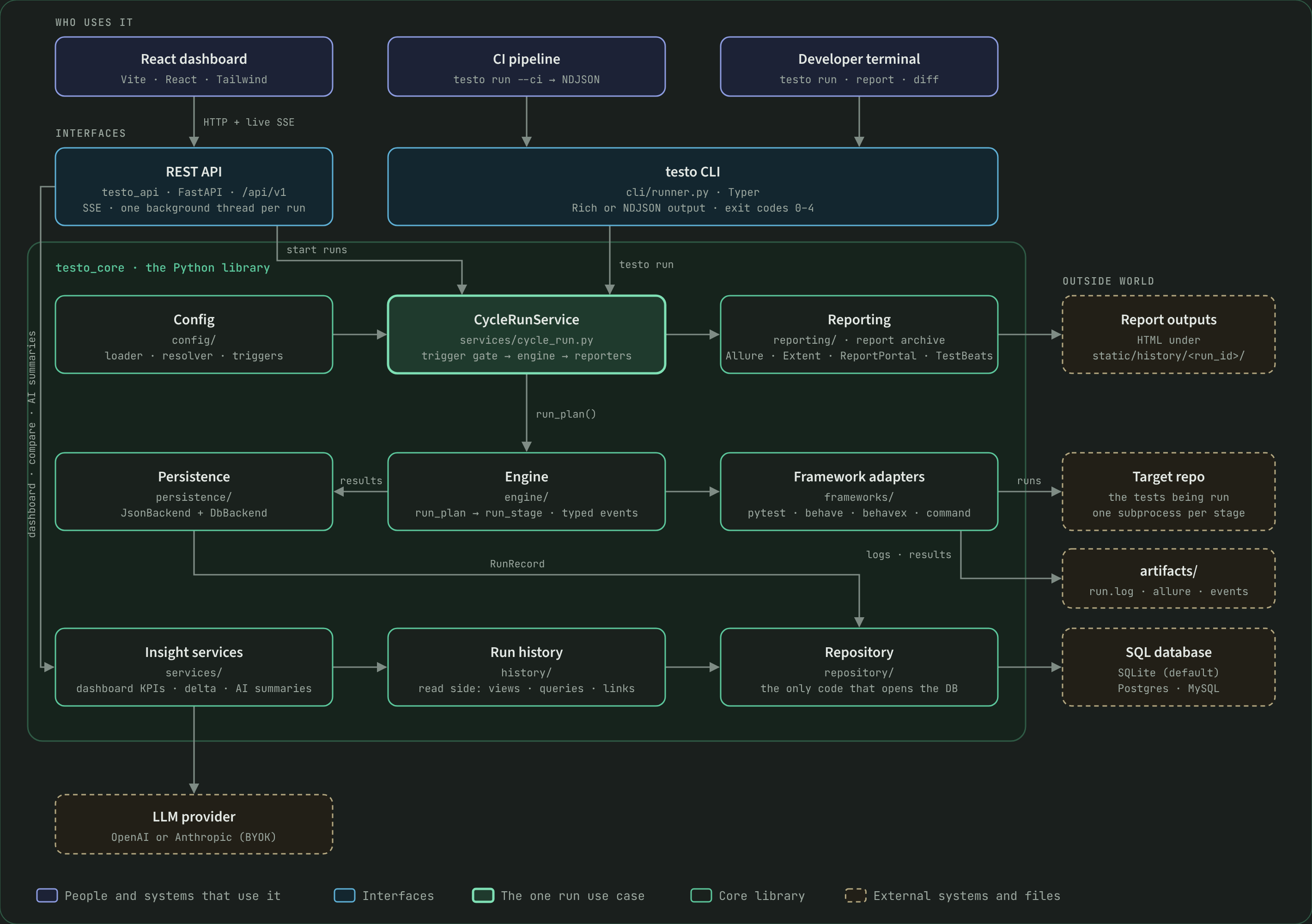Click the OpenAI or Anthropic (BYOK) text
This screenshot has height=924, width=1312.
pos(194,837)
